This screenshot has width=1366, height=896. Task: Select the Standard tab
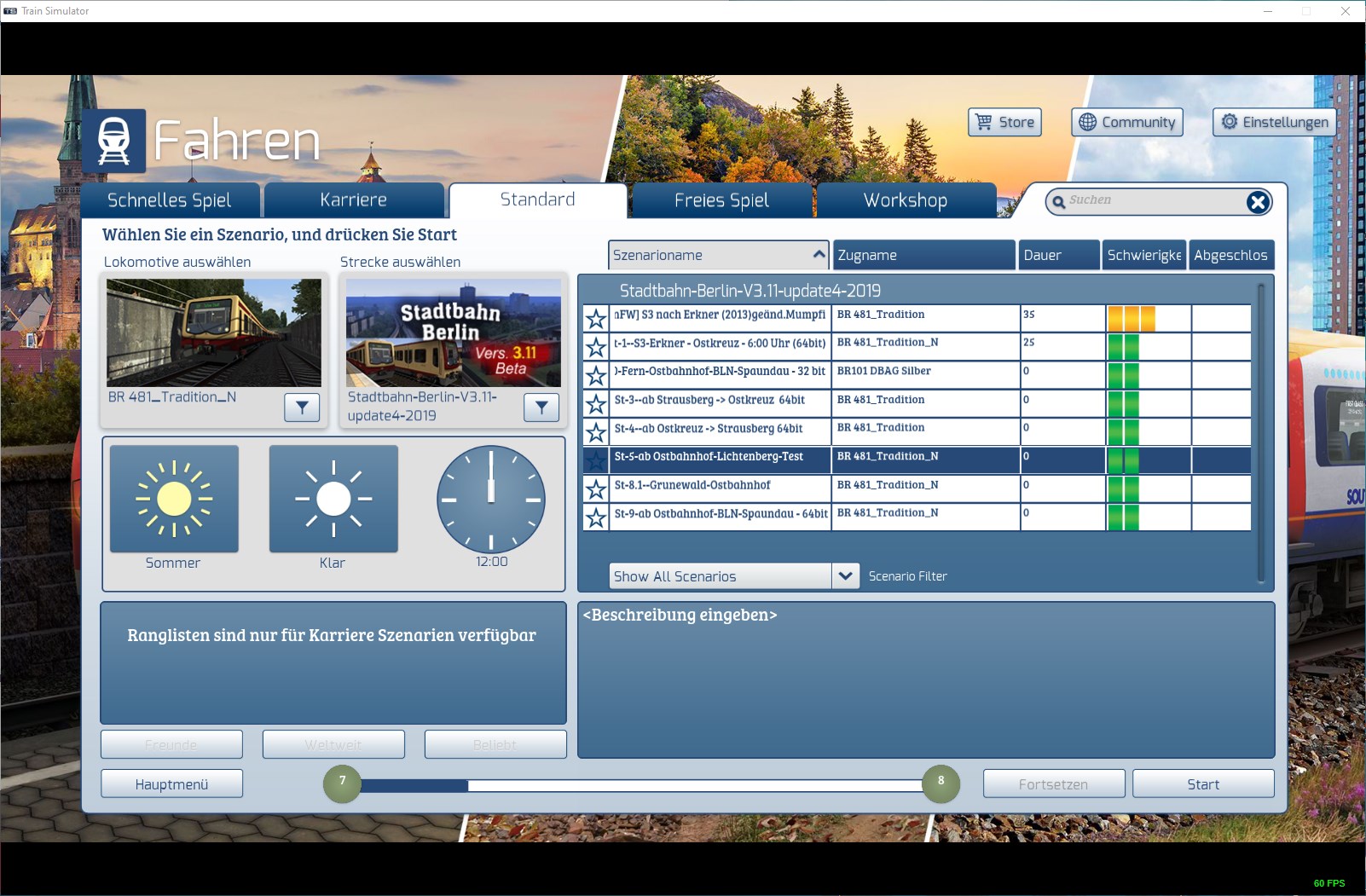click(x=538, y=200)
